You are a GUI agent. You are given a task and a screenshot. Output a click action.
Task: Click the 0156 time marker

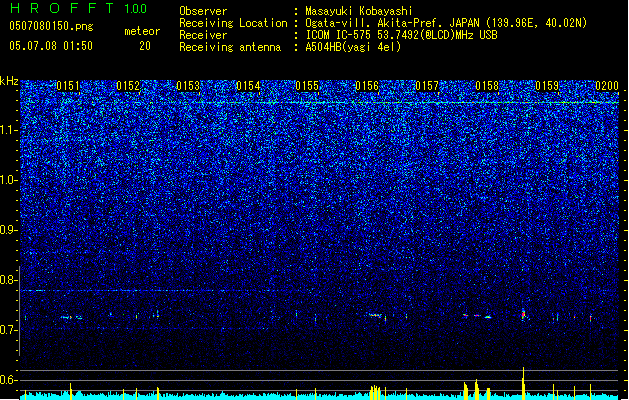[367, 86]
